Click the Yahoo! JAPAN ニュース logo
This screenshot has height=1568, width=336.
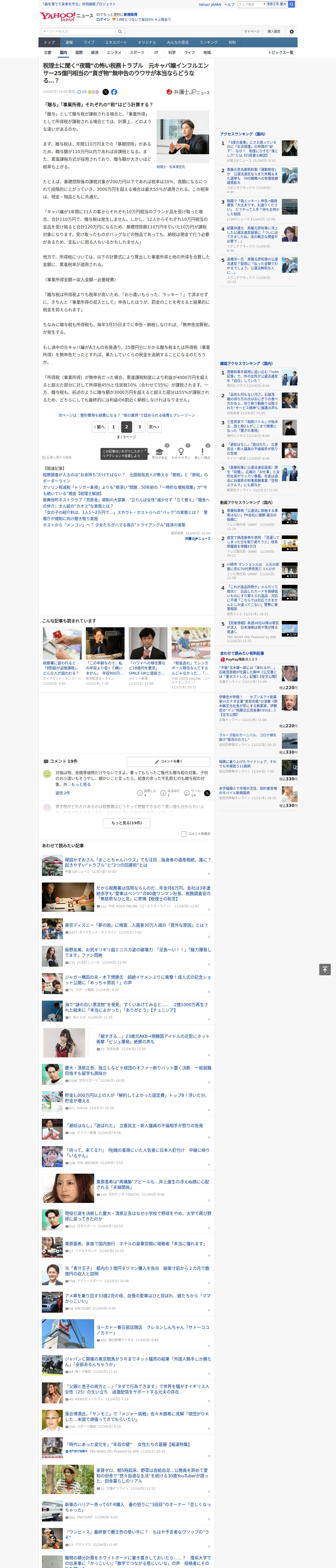pos(66,16)
